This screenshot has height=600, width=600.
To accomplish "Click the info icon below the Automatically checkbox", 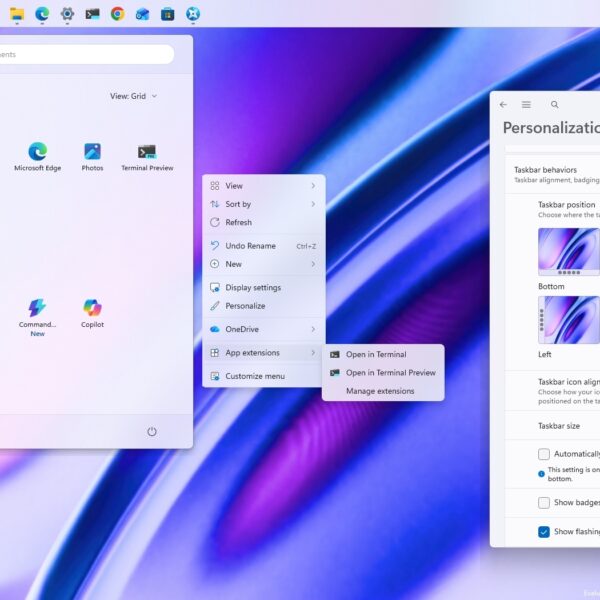I will point(541,474).
